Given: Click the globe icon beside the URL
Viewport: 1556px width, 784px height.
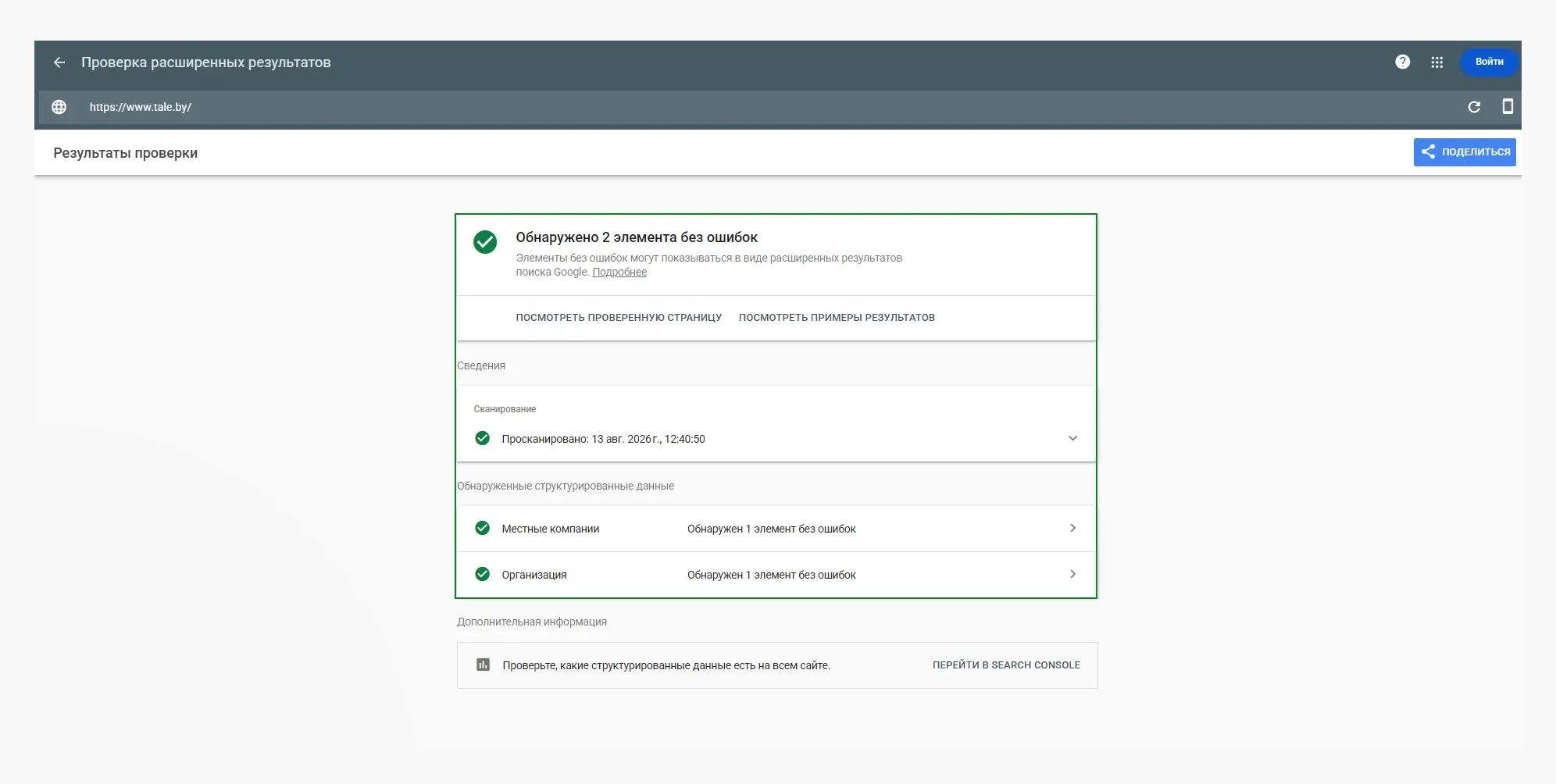Looking at the screenshot, I should pyautogui.click(x=59, y=107).
